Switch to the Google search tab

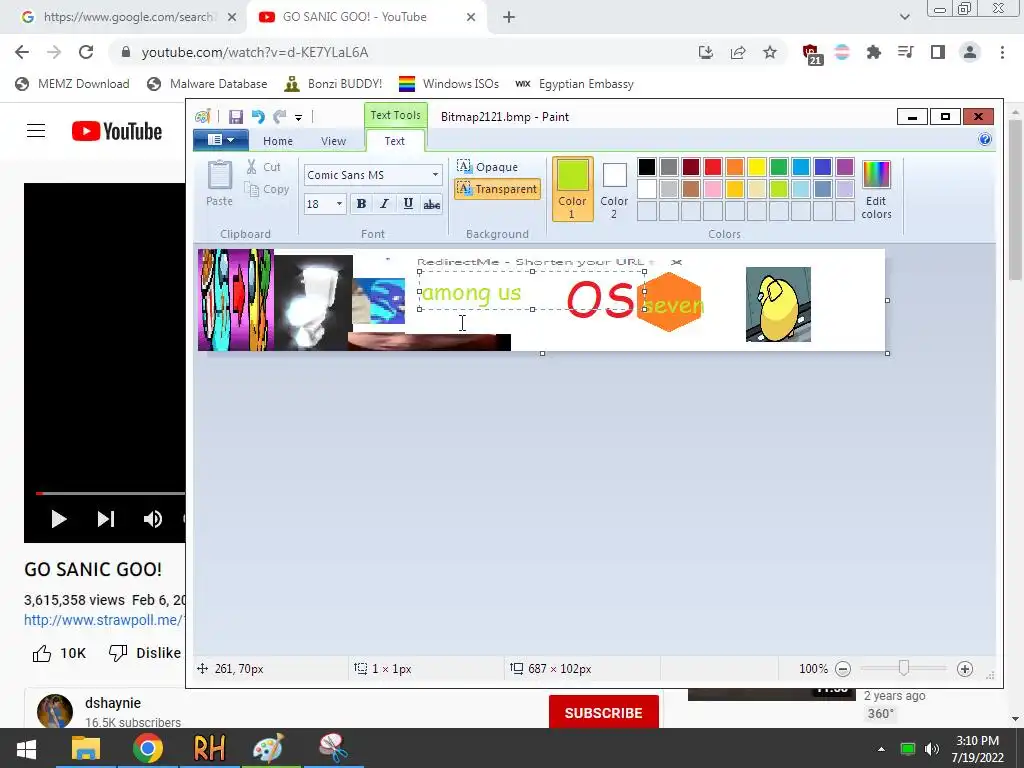pyautogui.click(x=127, y=17)
